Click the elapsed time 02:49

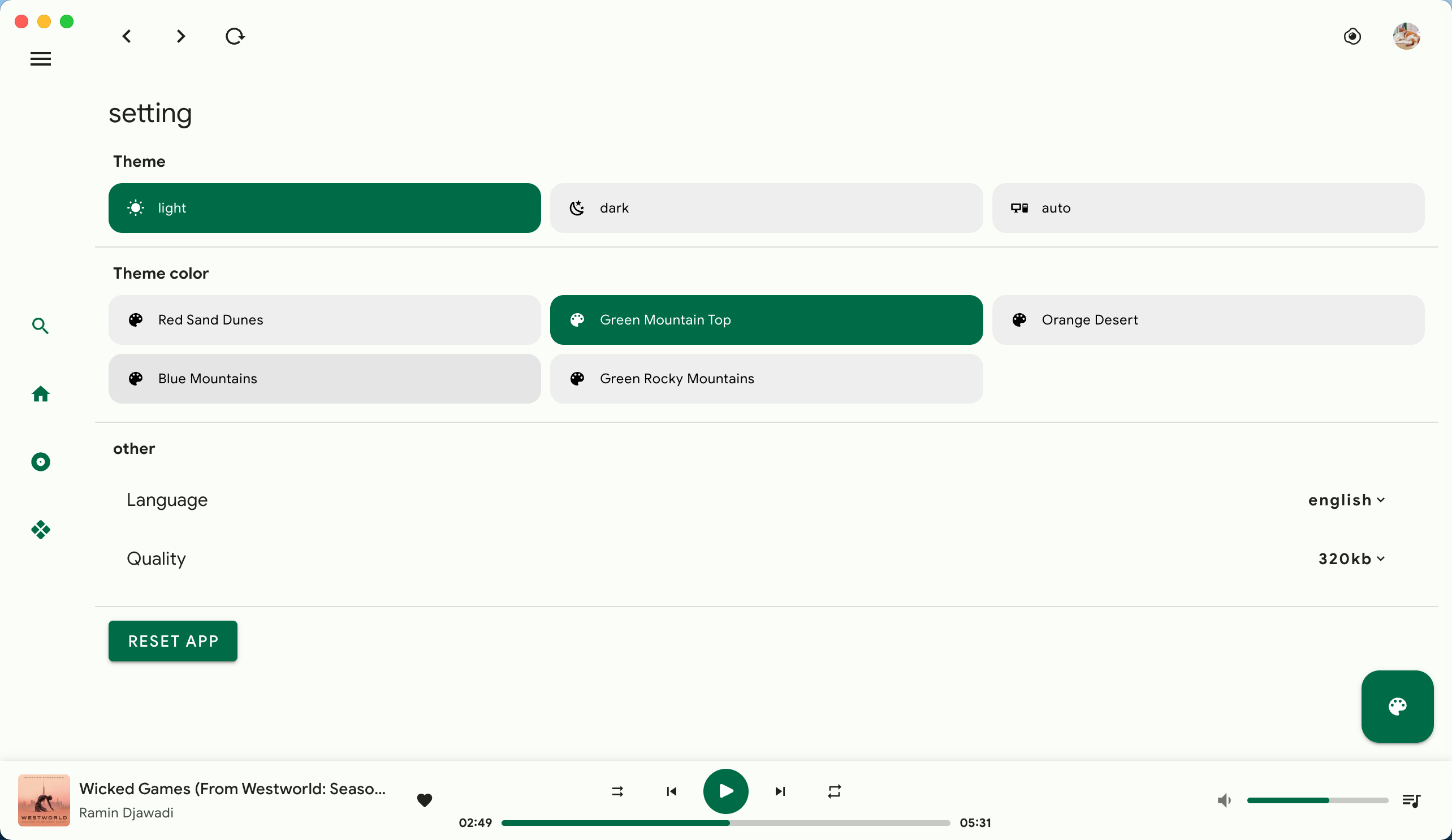coord(475,822)
